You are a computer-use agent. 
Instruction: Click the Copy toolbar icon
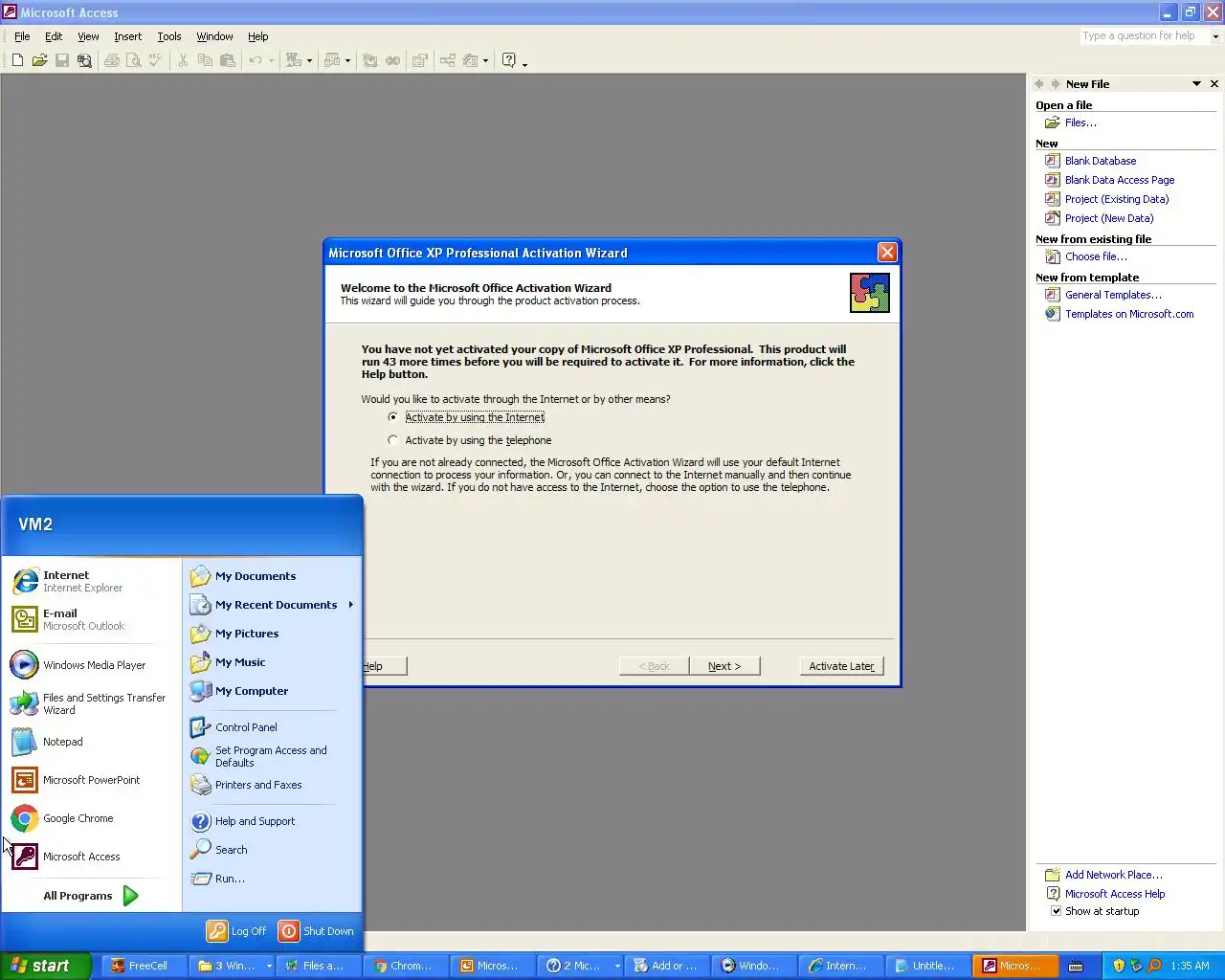205,60
